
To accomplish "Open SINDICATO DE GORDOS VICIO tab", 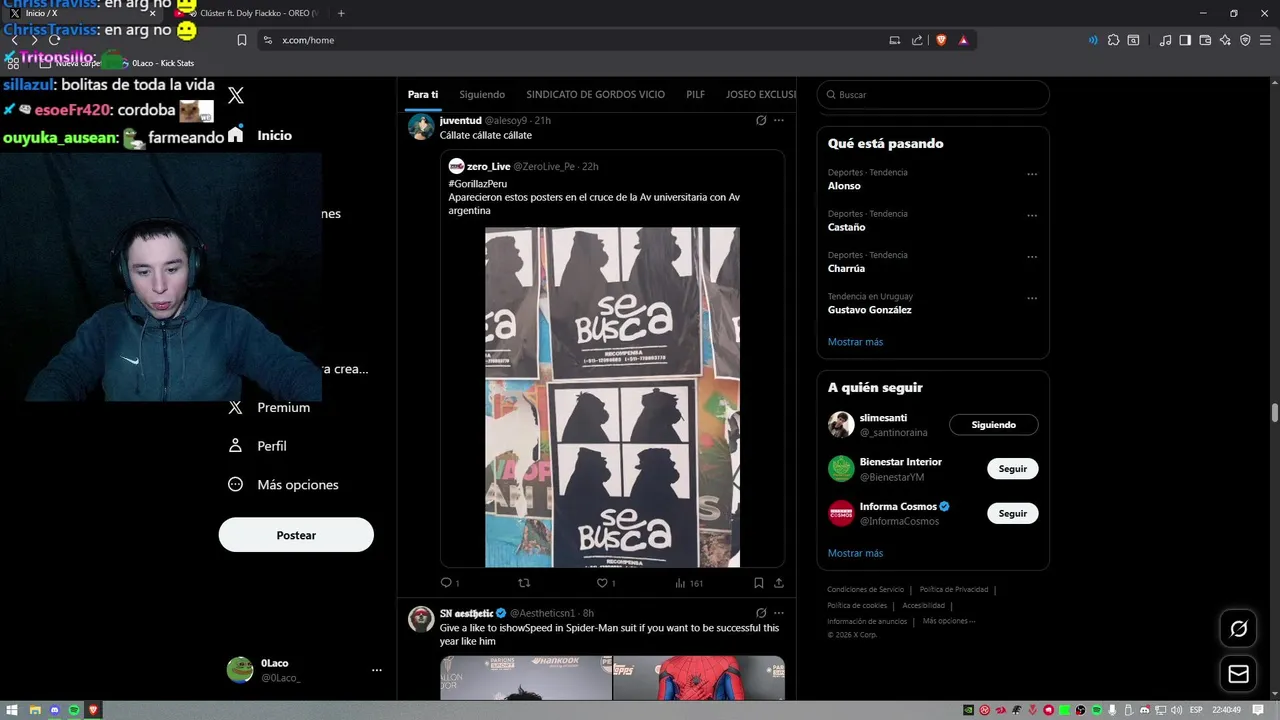I will [x=596, y=94].
